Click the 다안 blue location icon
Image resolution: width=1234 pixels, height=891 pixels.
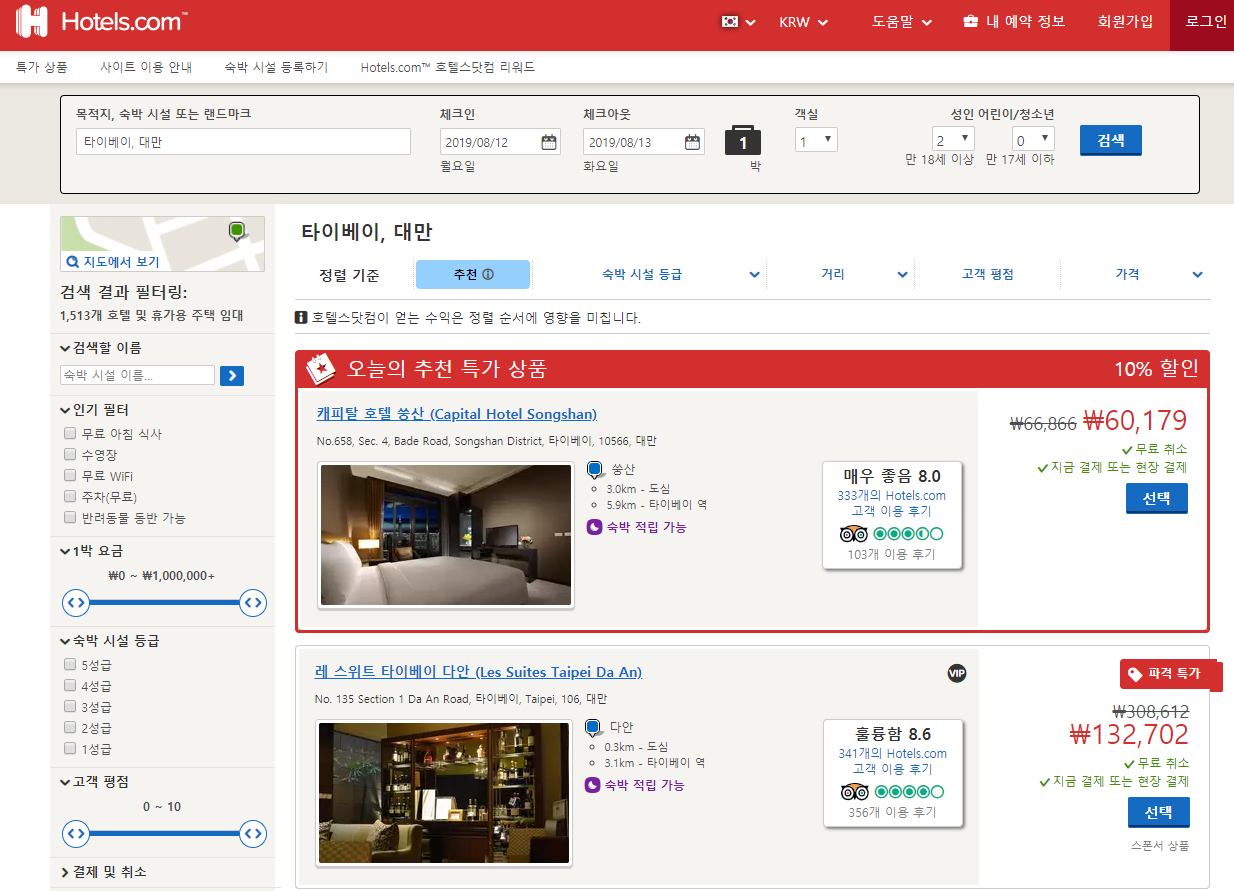click(592, 727)
